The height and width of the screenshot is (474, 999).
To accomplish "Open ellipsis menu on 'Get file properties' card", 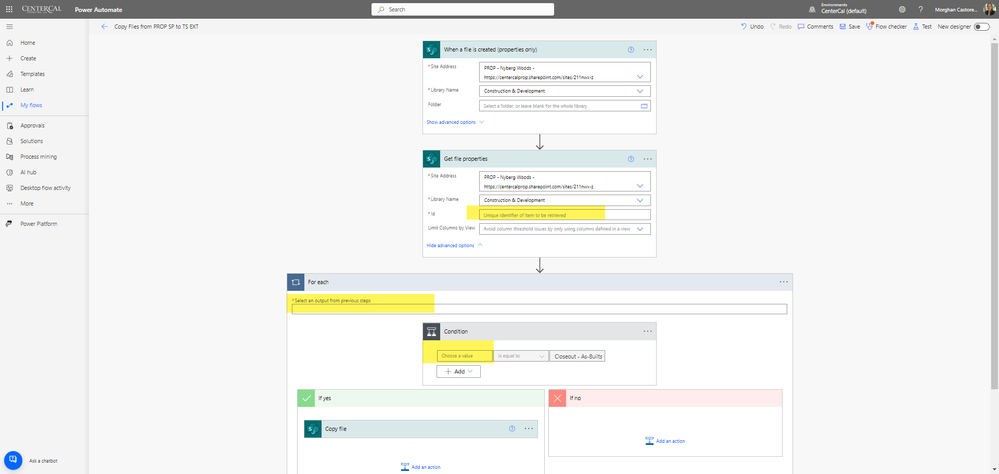I will pyautogui.click(x=647, y=159).
